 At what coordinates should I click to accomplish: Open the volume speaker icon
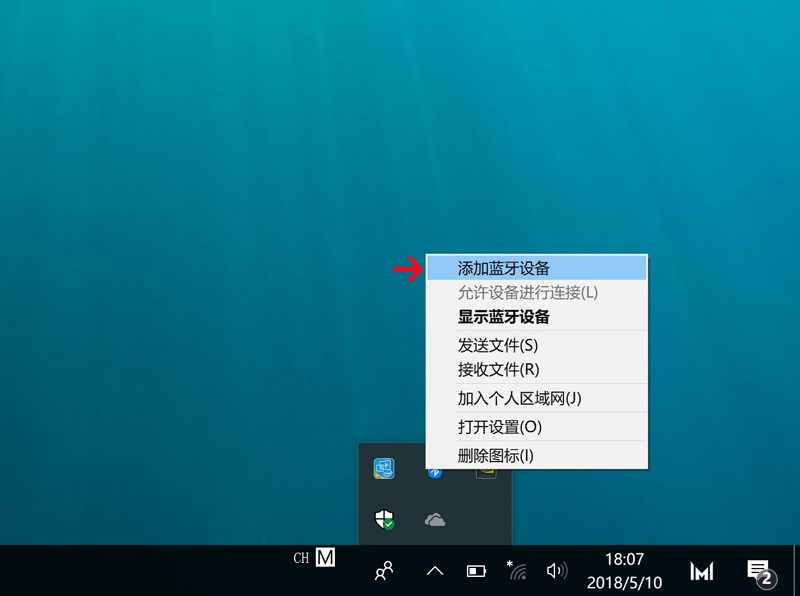click(557, 571)
